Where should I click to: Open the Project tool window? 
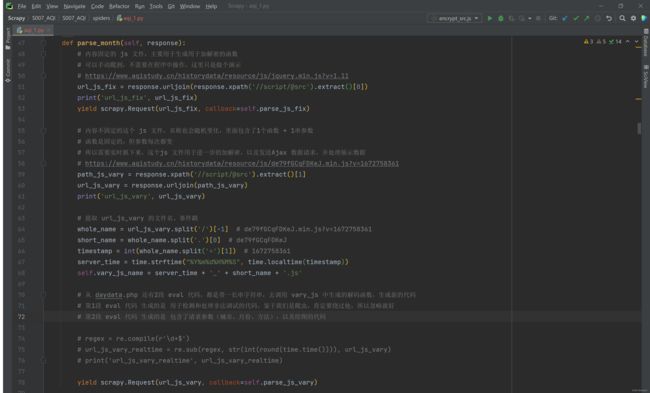tap(7, 39)
